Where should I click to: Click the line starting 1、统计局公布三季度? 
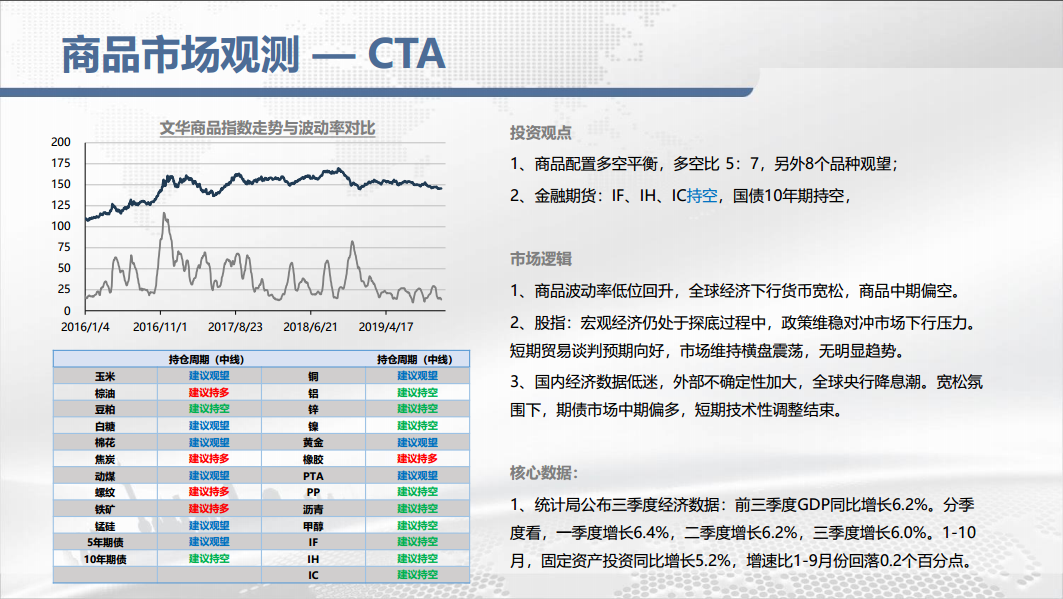pos(742,505)
